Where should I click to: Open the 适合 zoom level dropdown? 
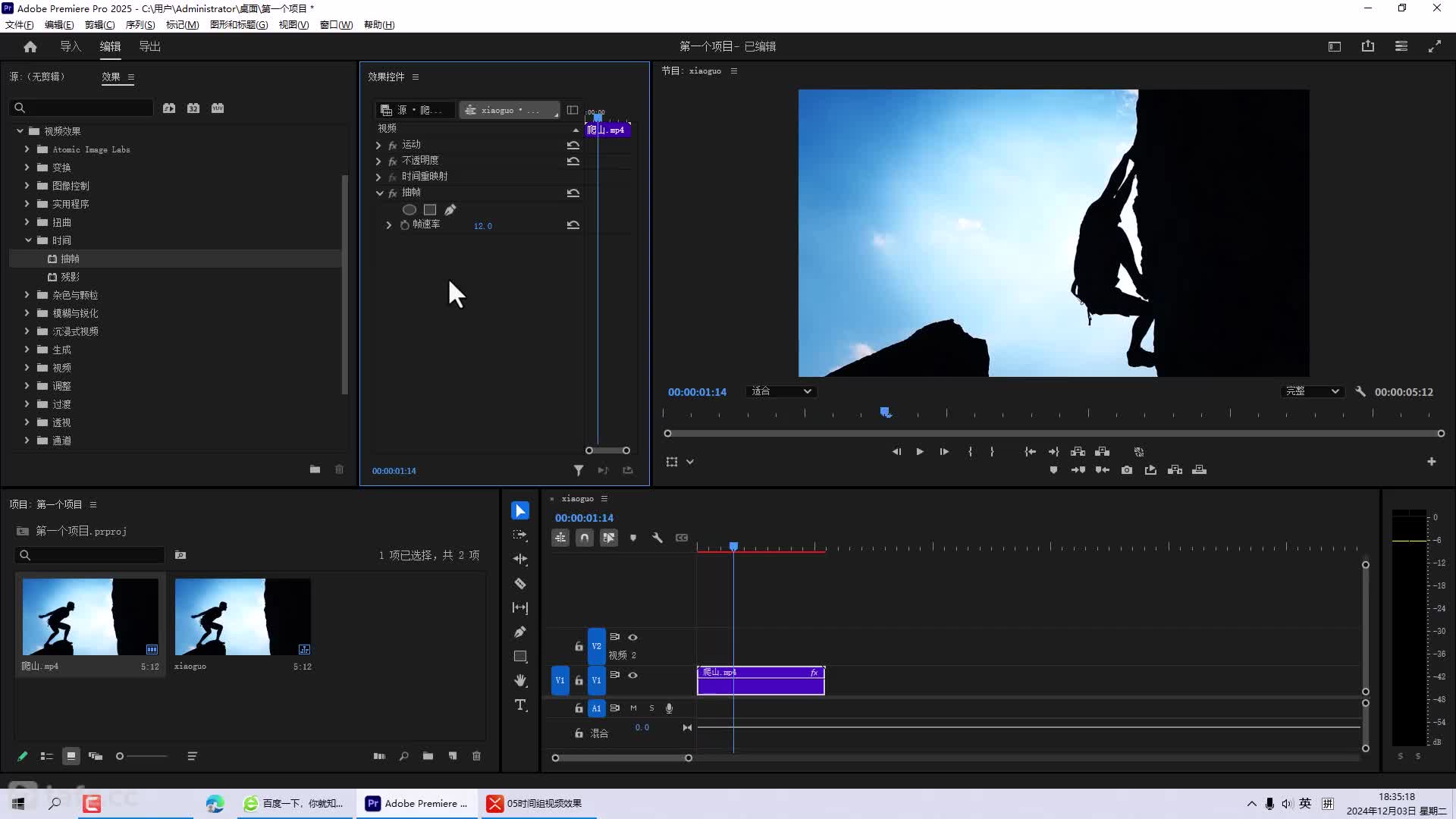click(x=781, y=391)
